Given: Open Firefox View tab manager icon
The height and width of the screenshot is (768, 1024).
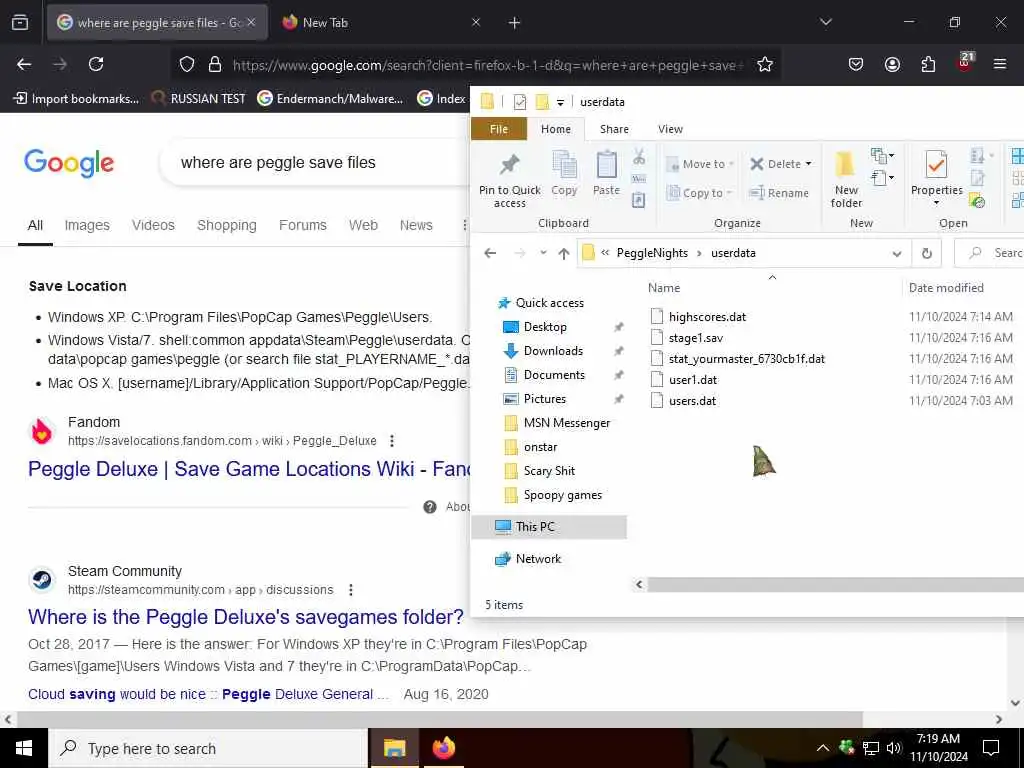Looking at the screenshot, I should pyautogui.click(x=20, y=23).
